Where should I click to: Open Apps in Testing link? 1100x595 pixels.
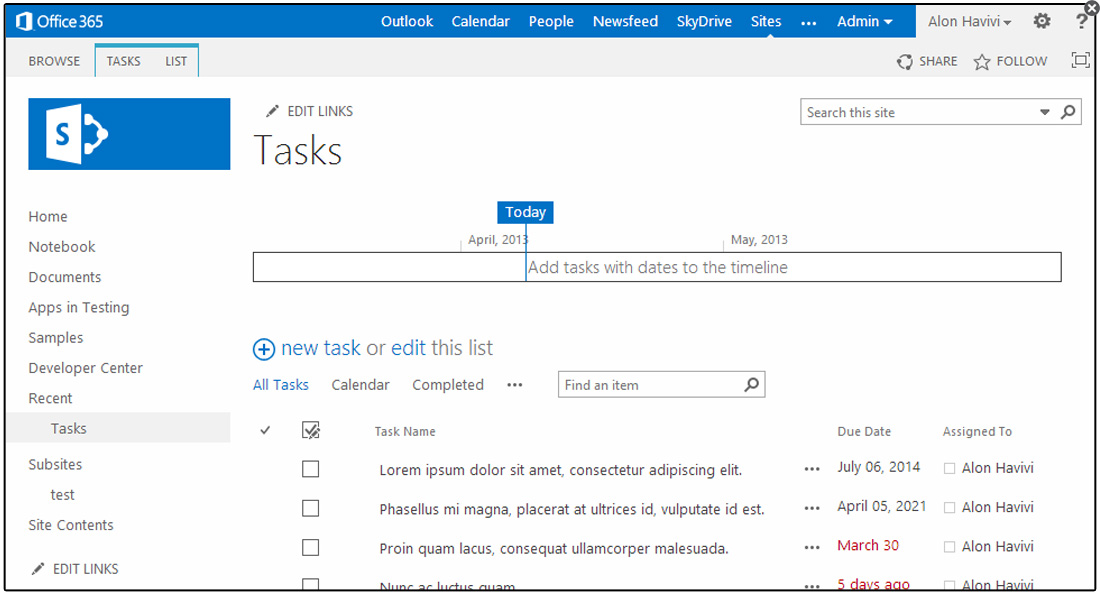pos(79,307)
